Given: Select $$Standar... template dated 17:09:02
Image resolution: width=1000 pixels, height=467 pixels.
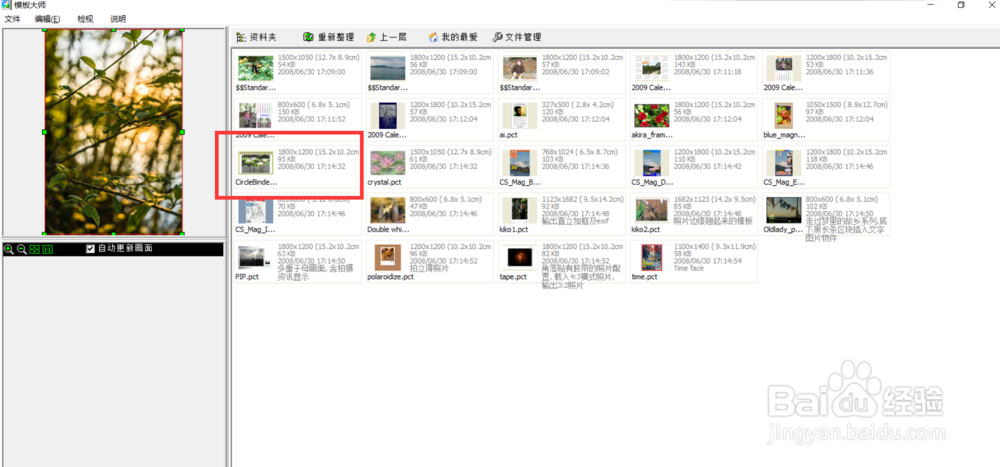Looking at the screenshot, I should pos(562,72).
